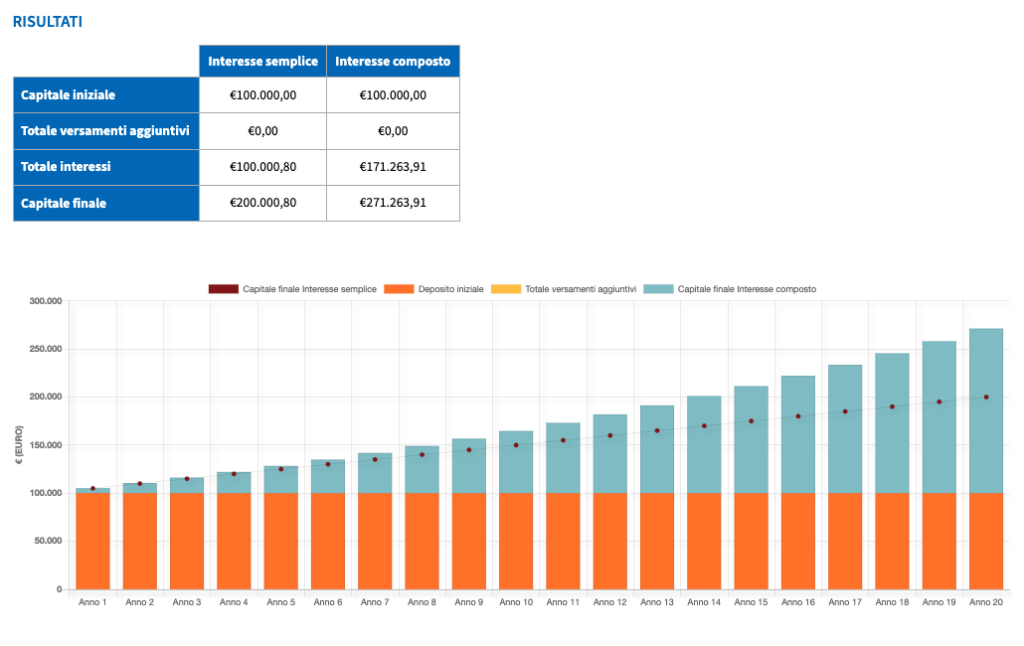Toggle the Capitale finale Interesse semplice legend label

pyautogui.click(x=309, y=289)
